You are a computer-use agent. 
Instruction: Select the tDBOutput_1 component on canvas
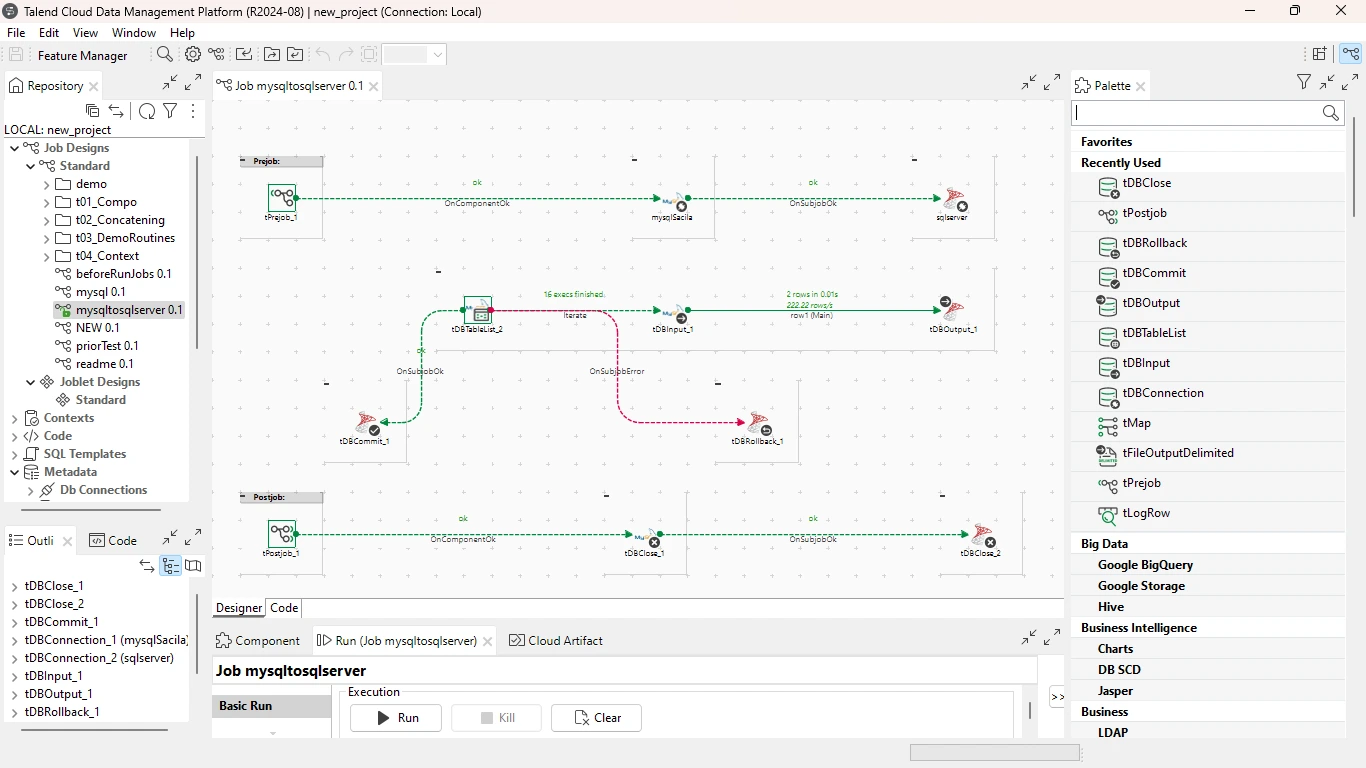951,309
